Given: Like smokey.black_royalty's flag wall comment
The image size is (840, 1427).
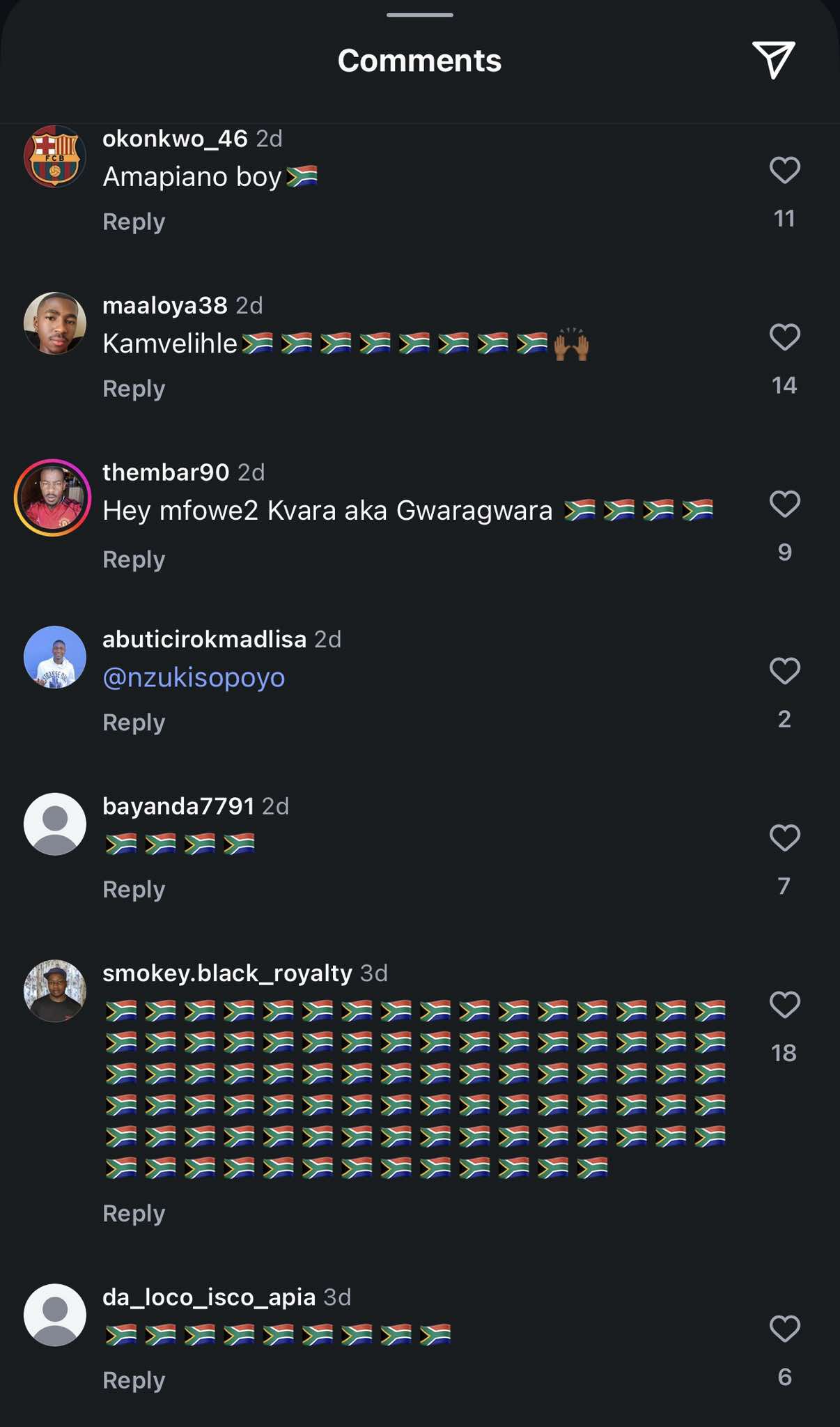Looking at the screenshot, I should (x=784, y=1005).
